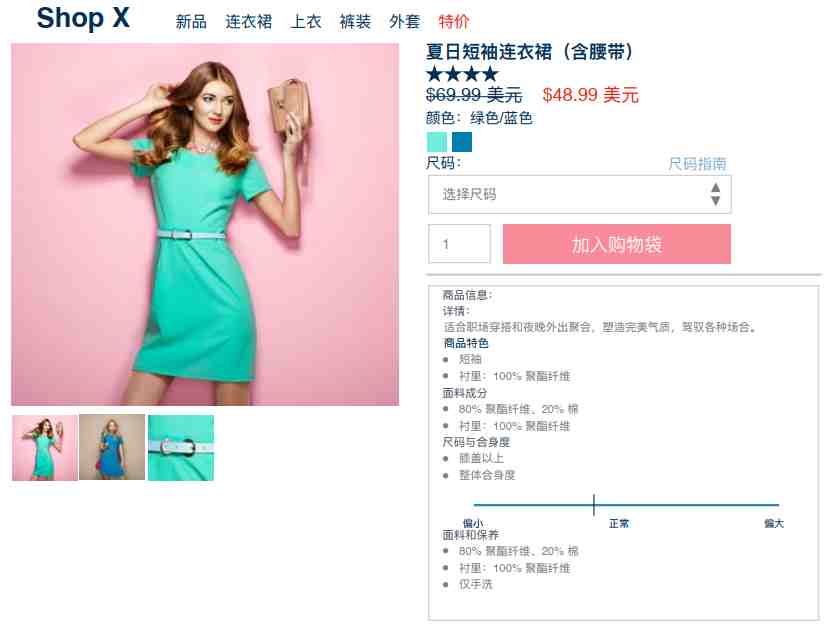The image size is (831, 625).
Task: Click the size dropdown stepper arrows
Action: coord(715,195)
